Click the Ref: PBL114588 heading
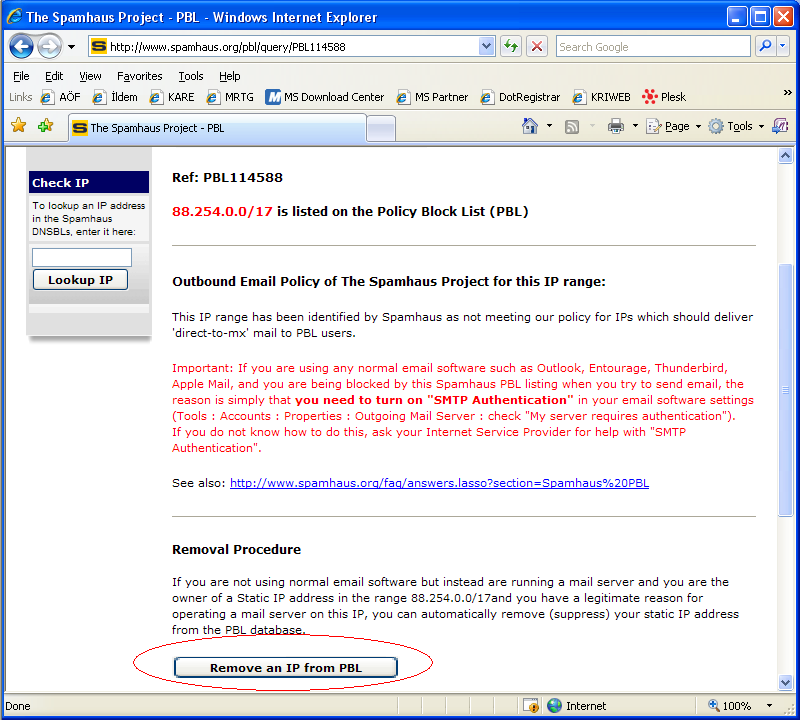Viewport: 800px width, 720px height. point(227,178)
